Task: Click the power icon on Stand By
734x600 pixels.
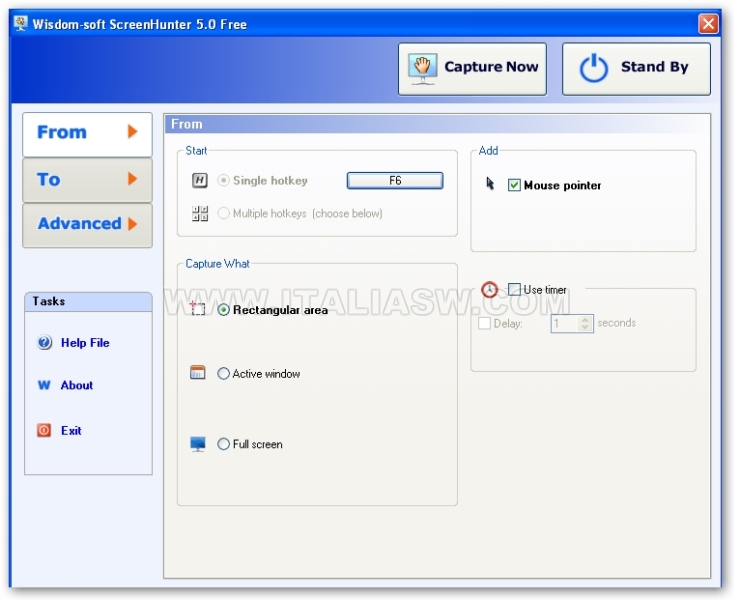Action: tap(594, 68)
